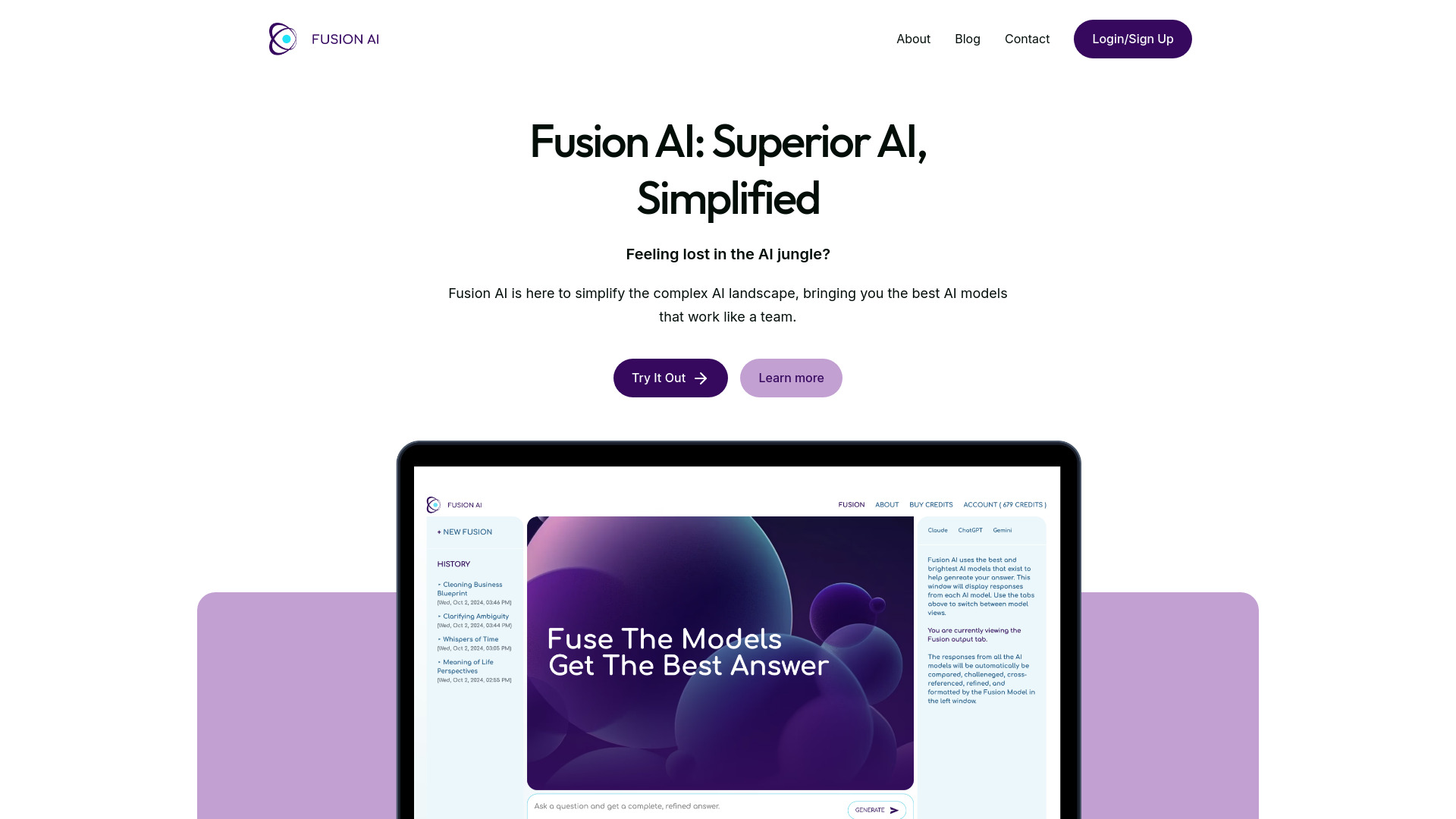1456x819 pixels.
Task: Click the NEW FUSION plus icon
Action: coord(439,530)
